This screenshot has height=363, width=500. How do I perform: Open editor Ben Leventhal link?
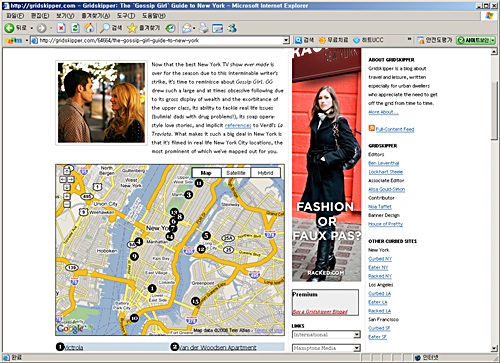click(x=384, y=163)
